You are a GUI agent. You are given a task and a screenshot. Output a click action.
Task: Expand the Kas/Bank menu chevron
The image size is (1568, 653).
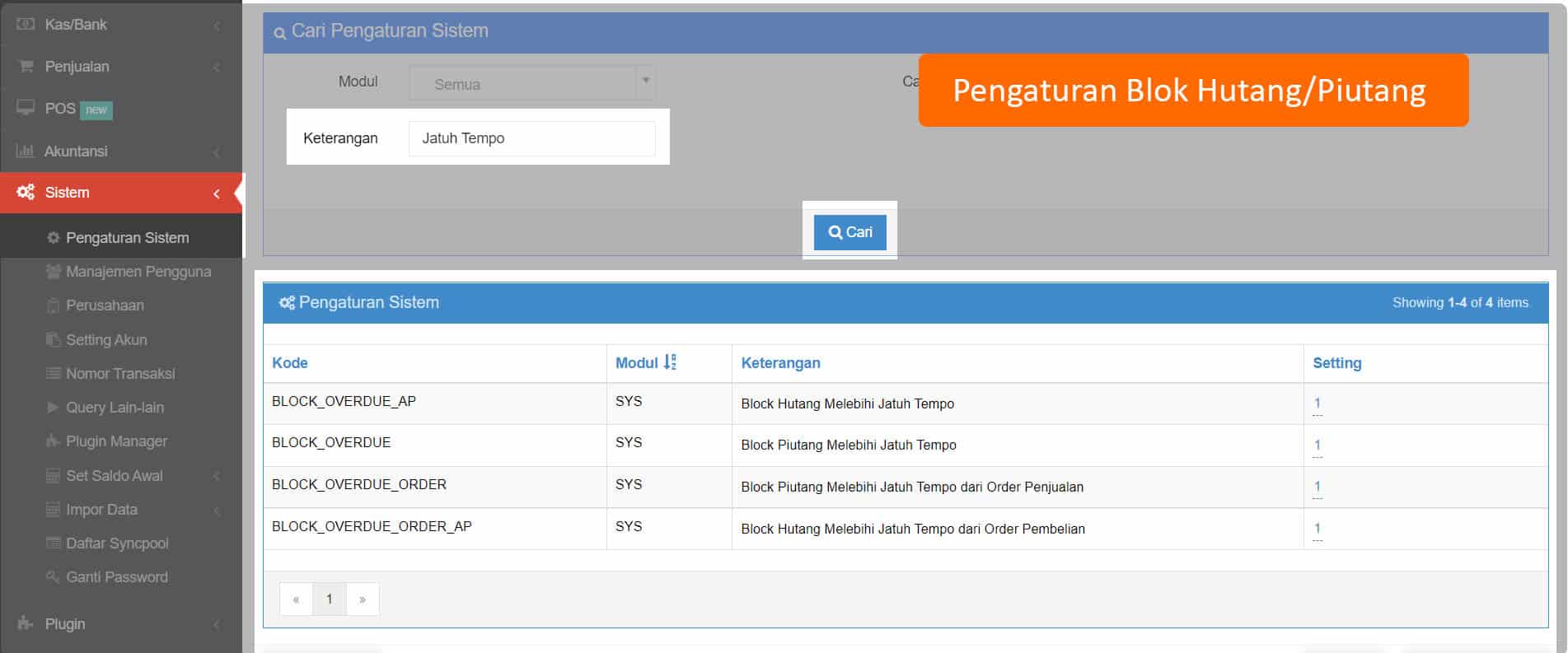point(217,26)
